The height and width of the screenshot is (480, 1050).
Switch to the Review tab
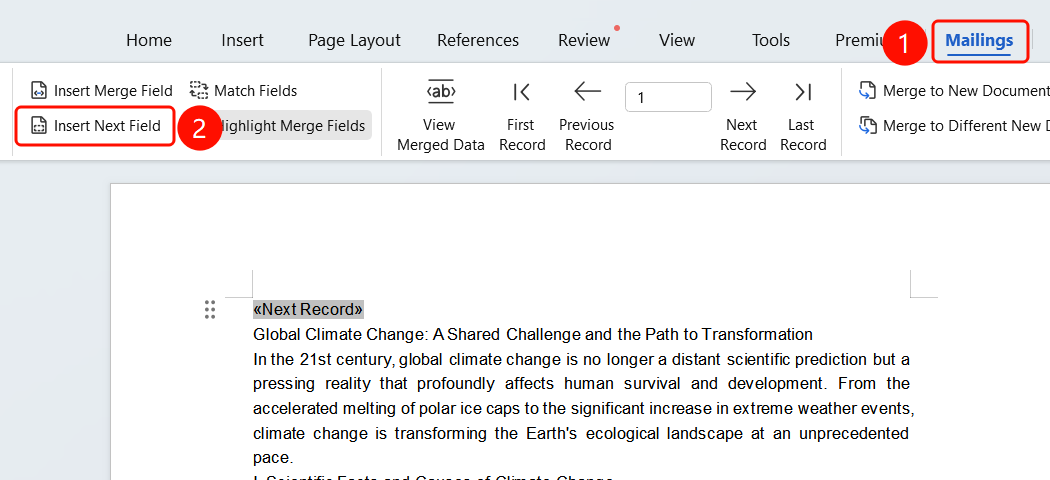584,41
